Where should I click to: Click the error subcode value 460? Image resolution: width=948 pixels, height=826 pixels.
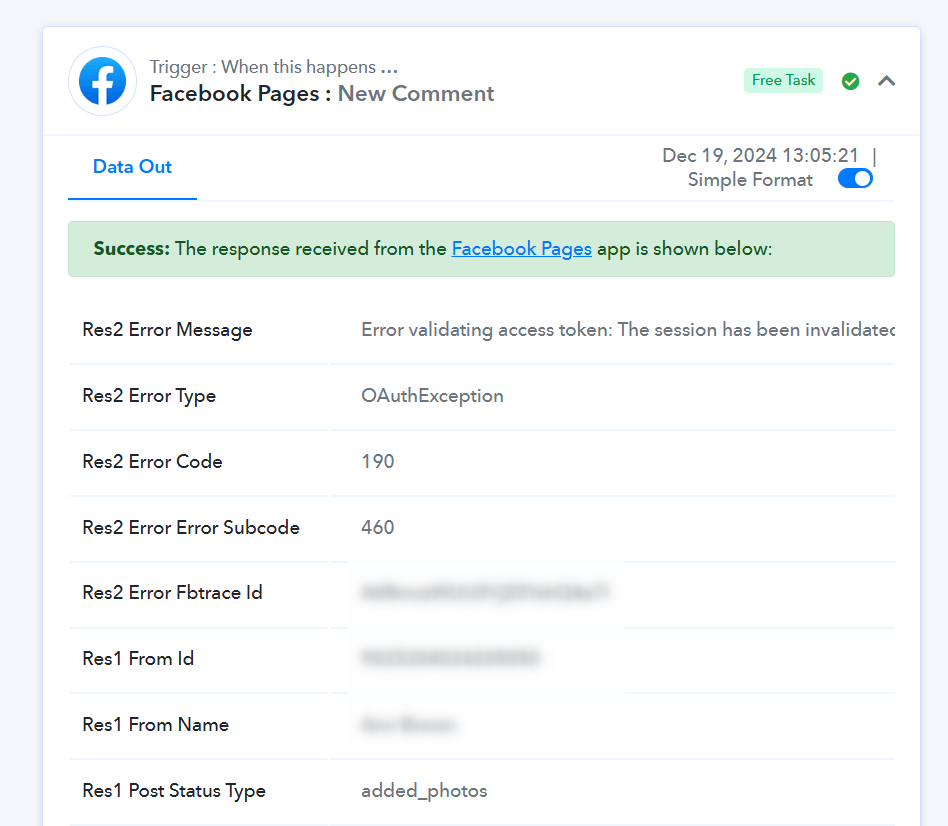point(378,528)
